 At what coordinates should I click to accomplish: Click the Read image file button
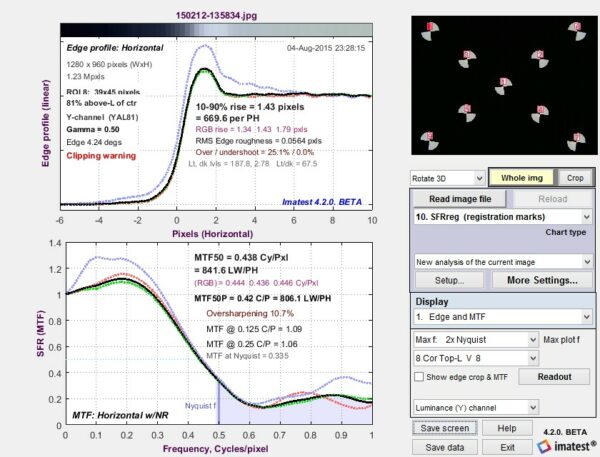coord(459,198)
